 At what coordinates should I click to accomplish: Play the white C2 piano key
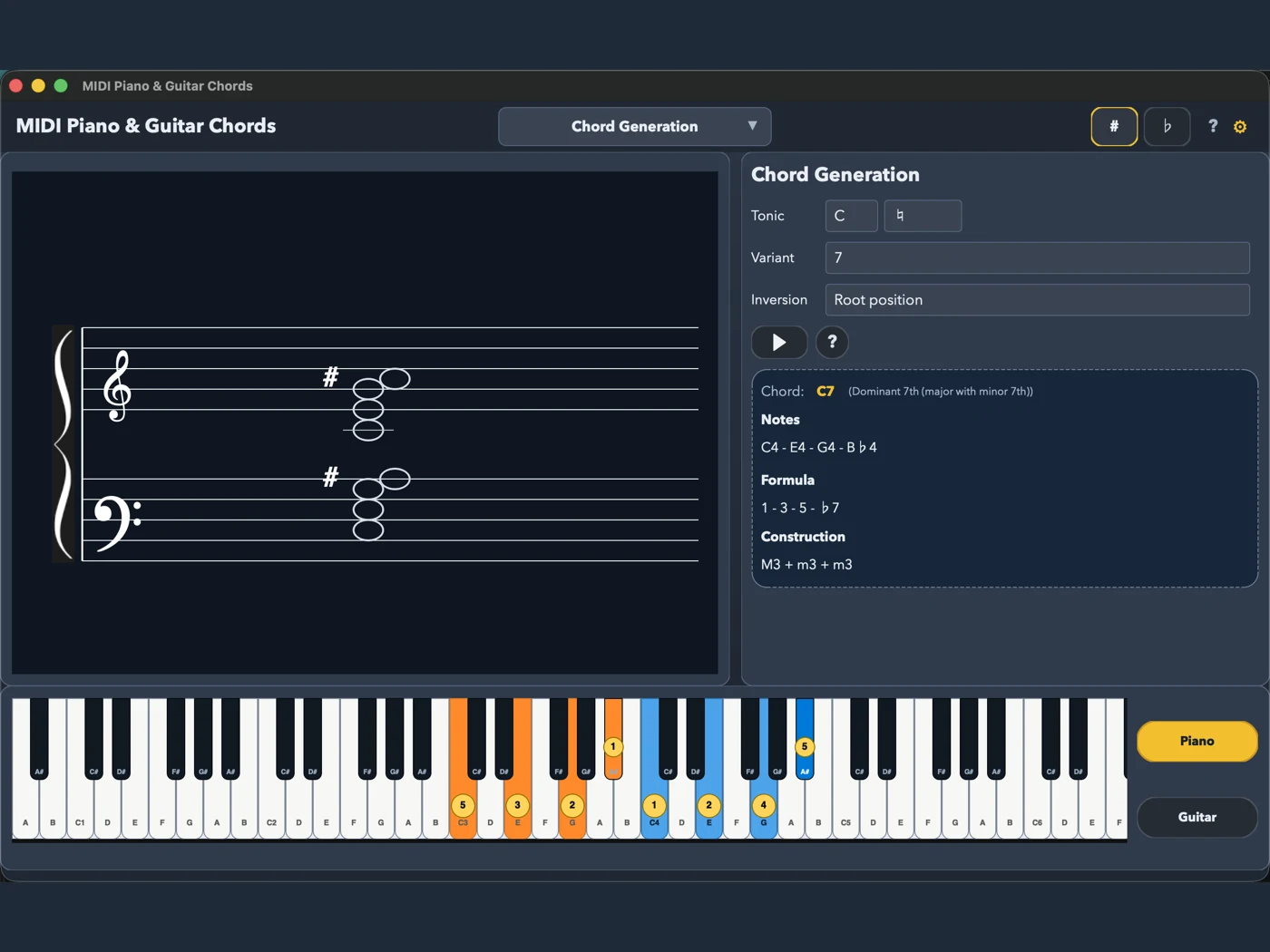(271, 811)
